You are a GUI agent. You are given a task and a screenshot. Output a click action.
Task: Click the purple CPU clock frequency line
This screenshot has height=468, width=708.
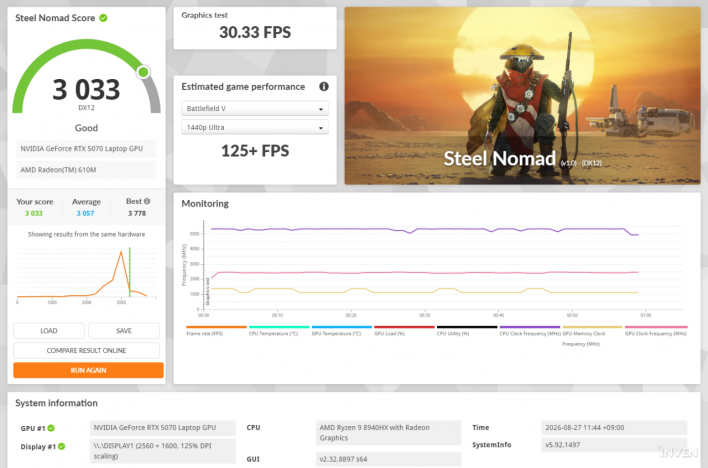click(x=424, y=230)
